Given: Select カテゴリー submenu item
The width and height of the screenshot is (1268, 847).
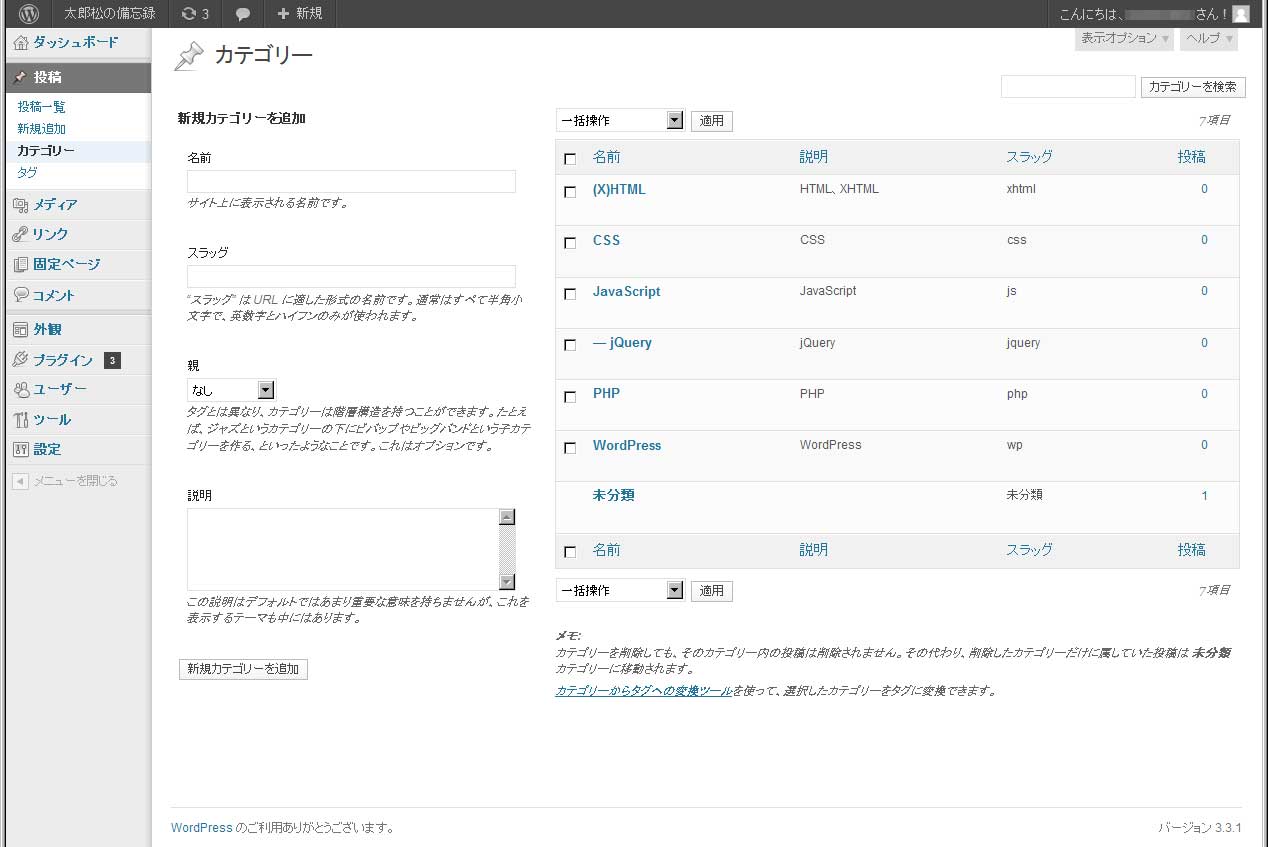Looking at the screenshot, I should tap(46, 151).
